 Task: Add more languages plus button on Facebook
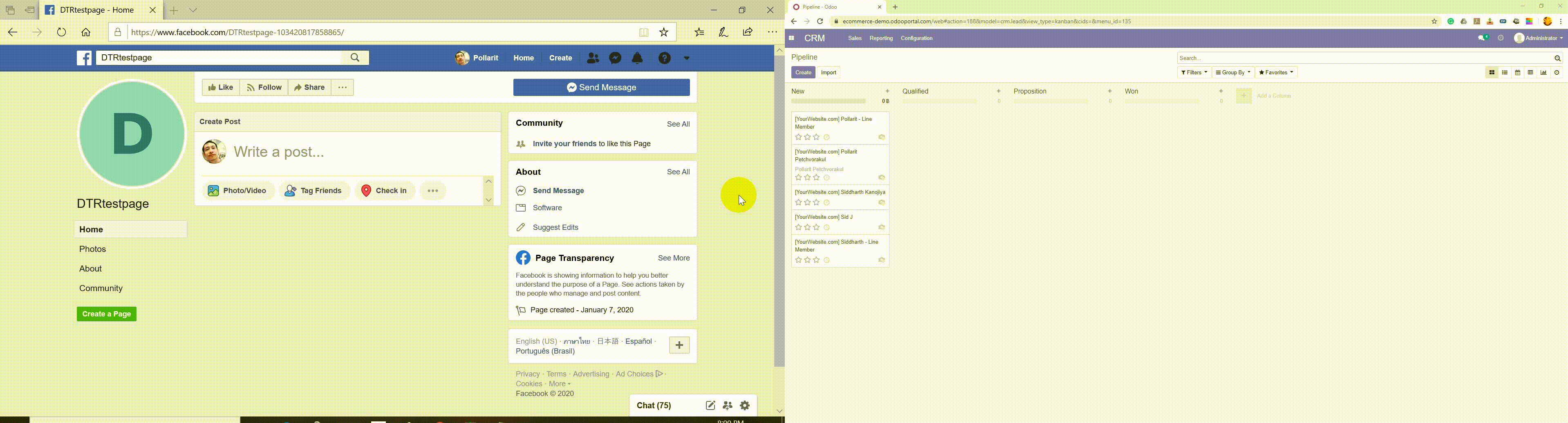679,345
